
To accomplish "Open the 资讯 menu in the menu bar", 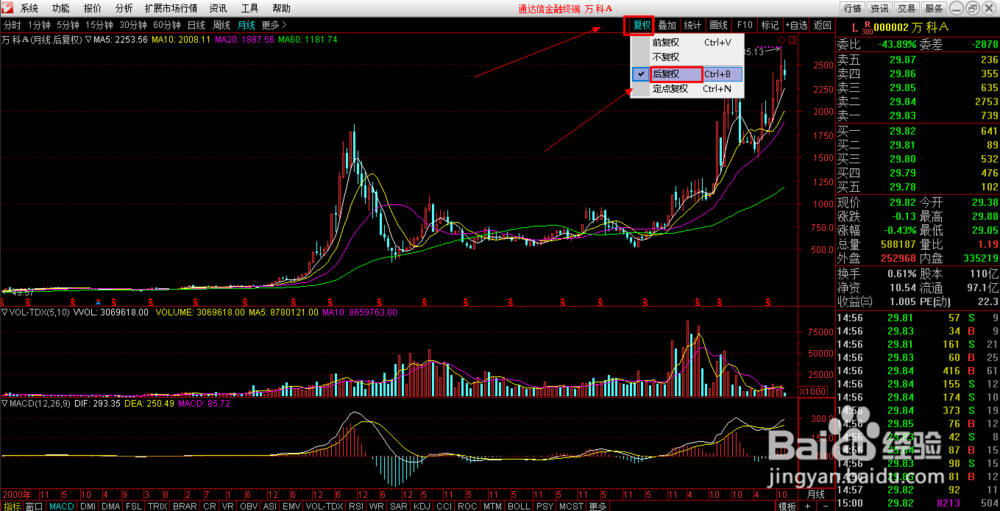I will [x=218, y=8].
